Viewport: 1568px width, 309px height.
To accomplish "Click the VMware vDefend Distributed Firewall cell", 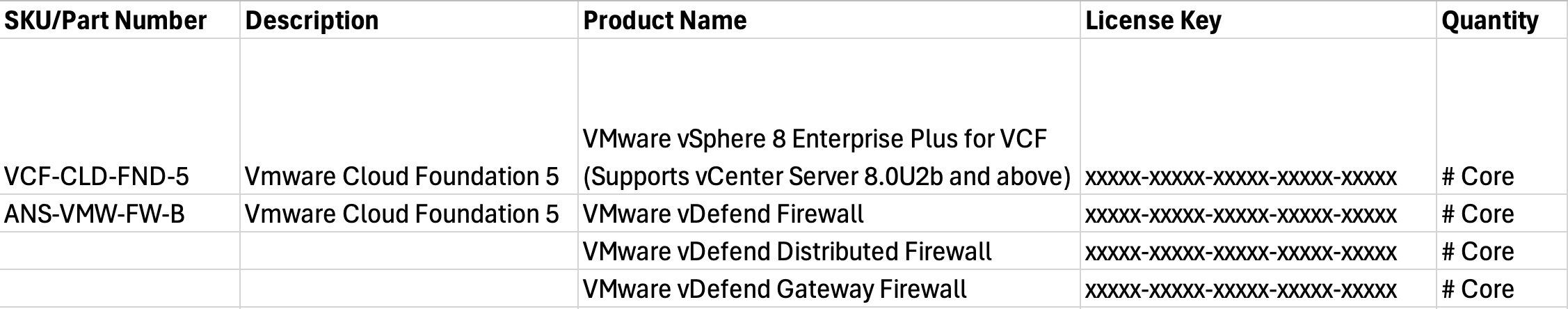I will click(787, 252).
